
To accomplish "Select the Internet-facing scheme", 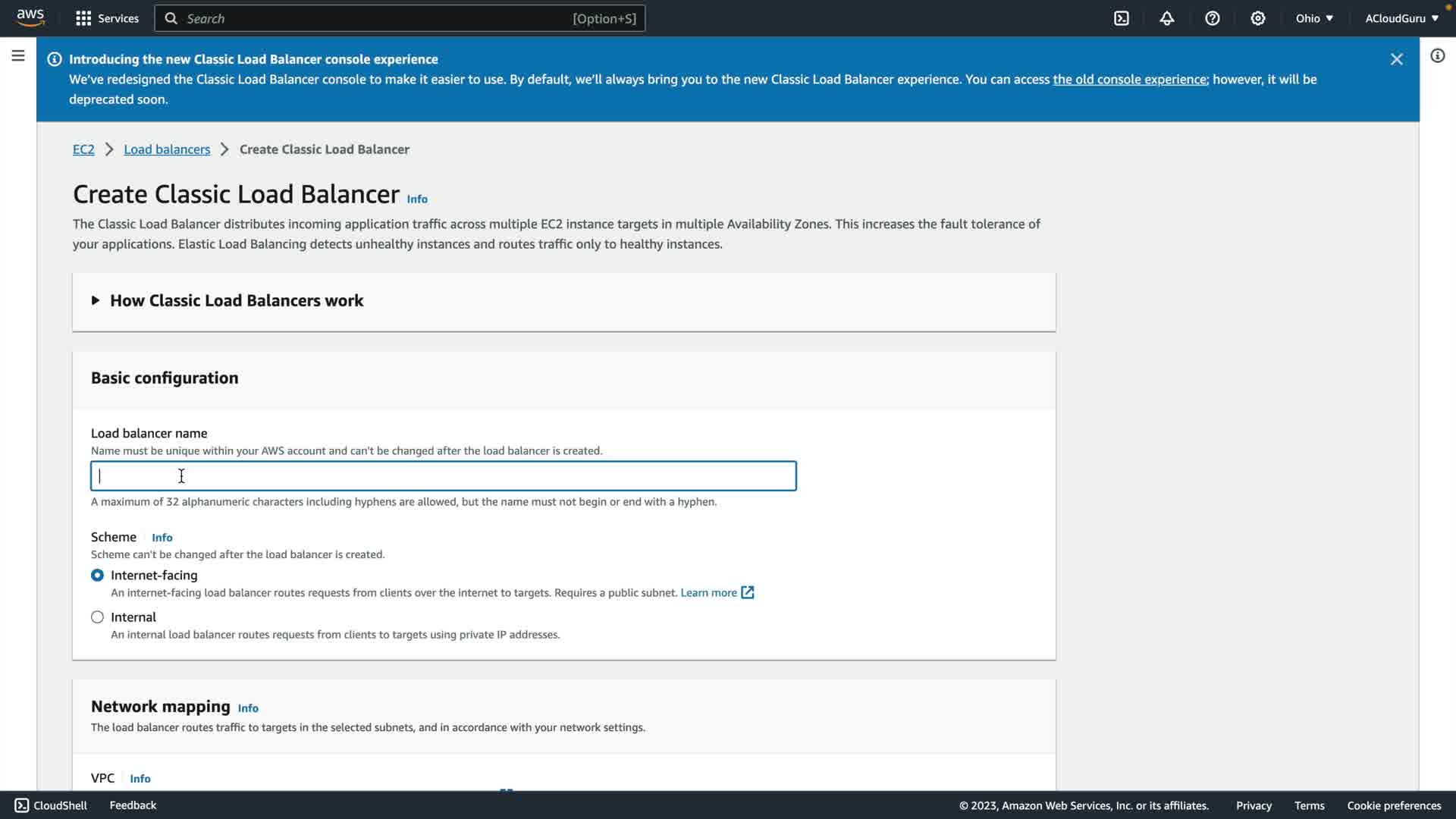I will [x=97, y=576].
